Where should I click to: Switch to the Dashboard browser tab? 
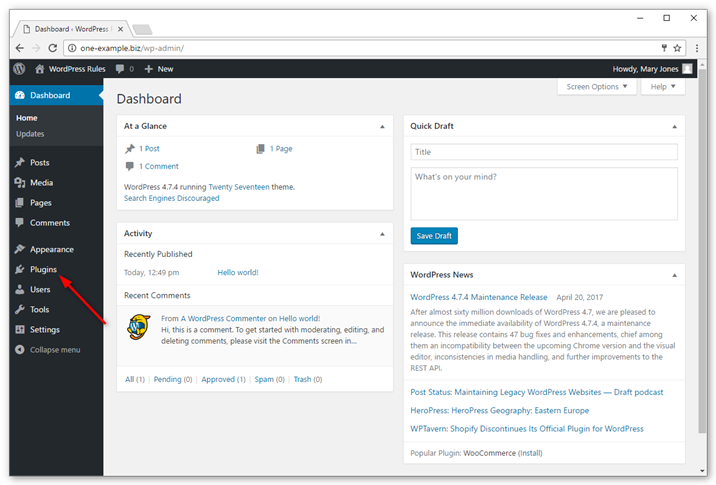pyautogui.click(x=72, y=29)
